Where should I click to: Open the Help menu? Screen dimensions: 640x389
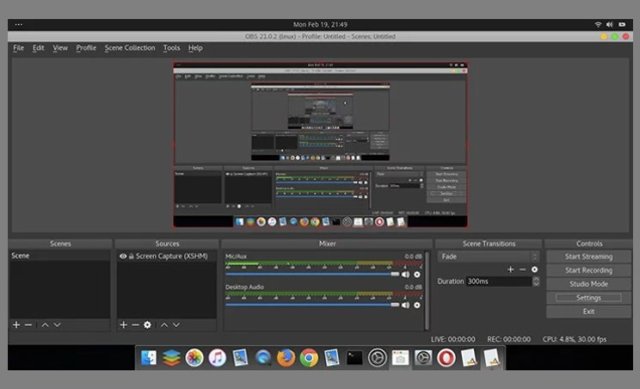(196, 48)
